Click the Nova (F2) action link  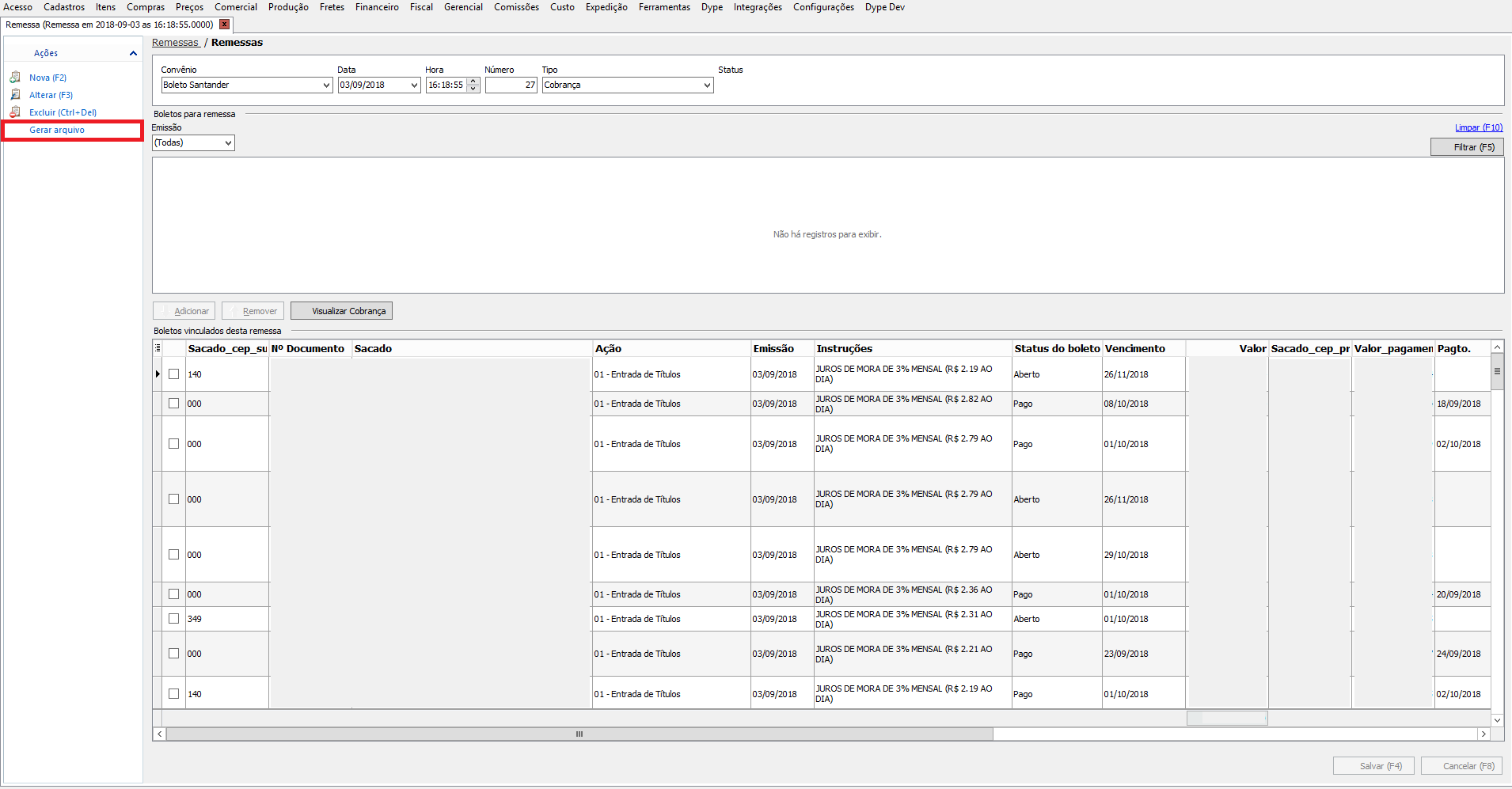tap(47, 78)
